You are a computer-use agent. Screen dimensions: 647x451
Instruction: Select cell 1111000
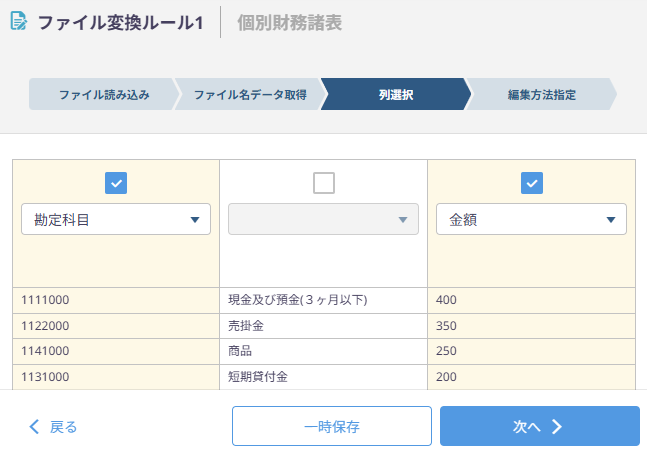(116, 300)
